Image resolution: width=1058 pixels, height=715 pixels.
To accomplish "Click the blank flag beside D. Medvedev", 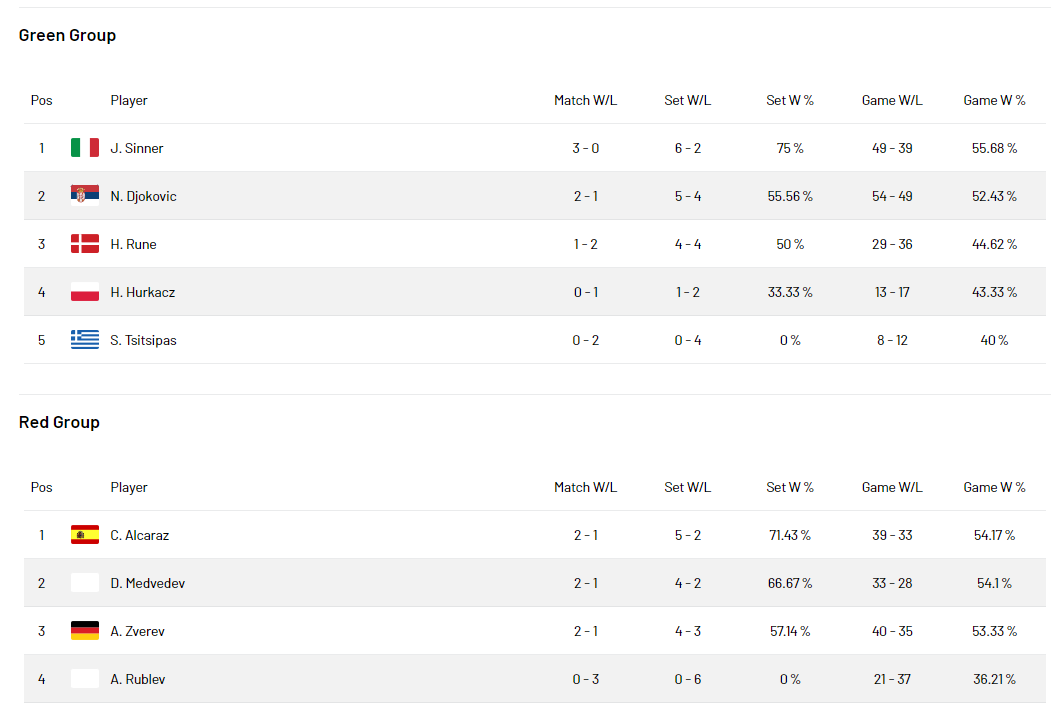I will click(85, 583).
